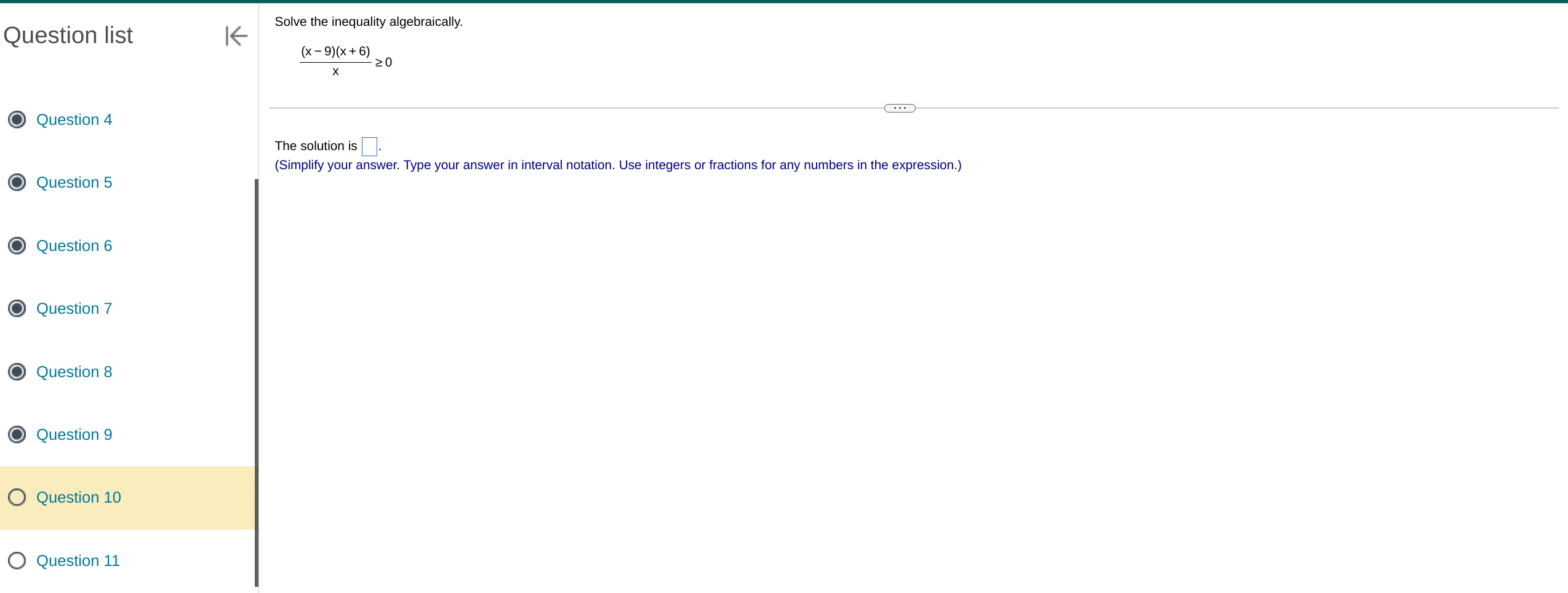
Task: Open Question 11 from the list
Action: [x=78, y=560]
